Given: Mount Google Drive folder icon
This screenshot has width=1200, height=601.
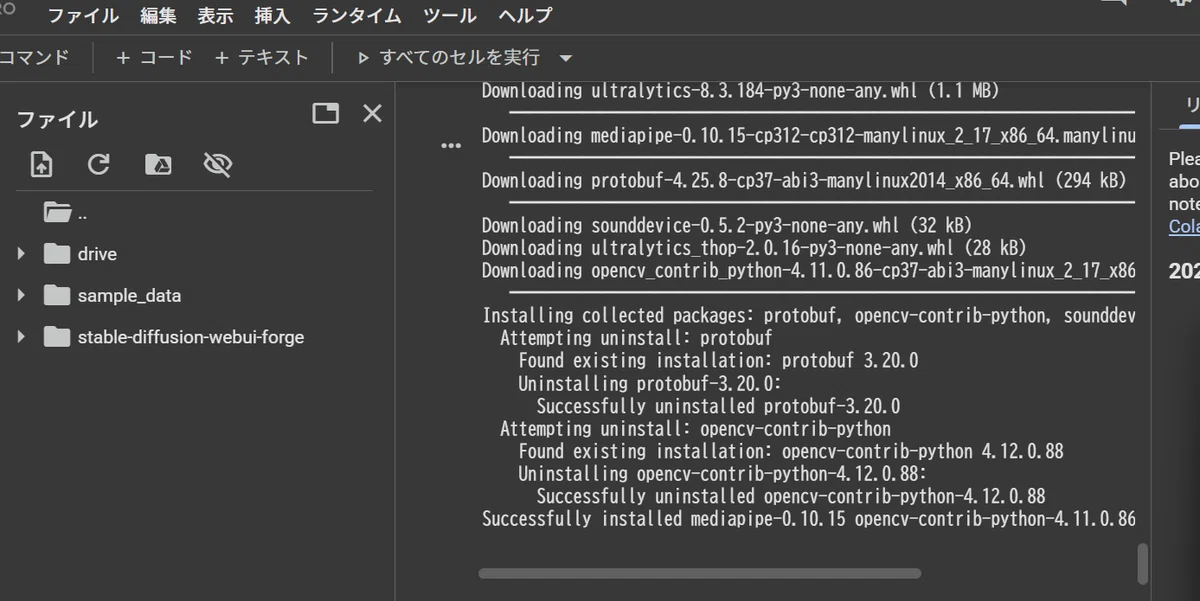Looking at the screenshot, I should pos(158,164).
